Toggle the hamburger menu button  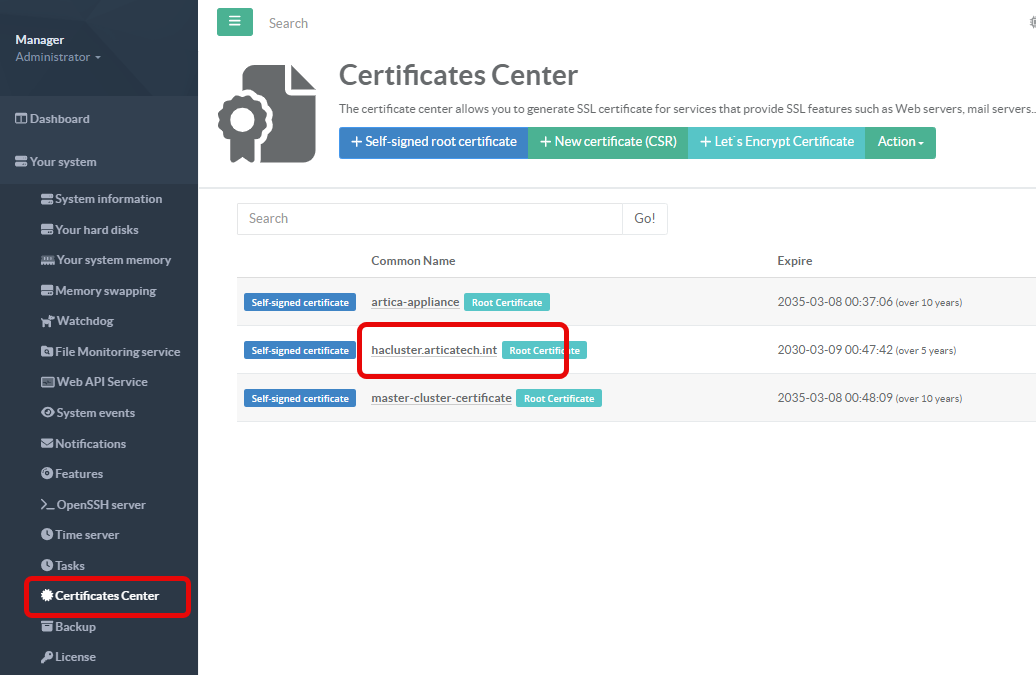pyautogui.click(x=235, y=22)
